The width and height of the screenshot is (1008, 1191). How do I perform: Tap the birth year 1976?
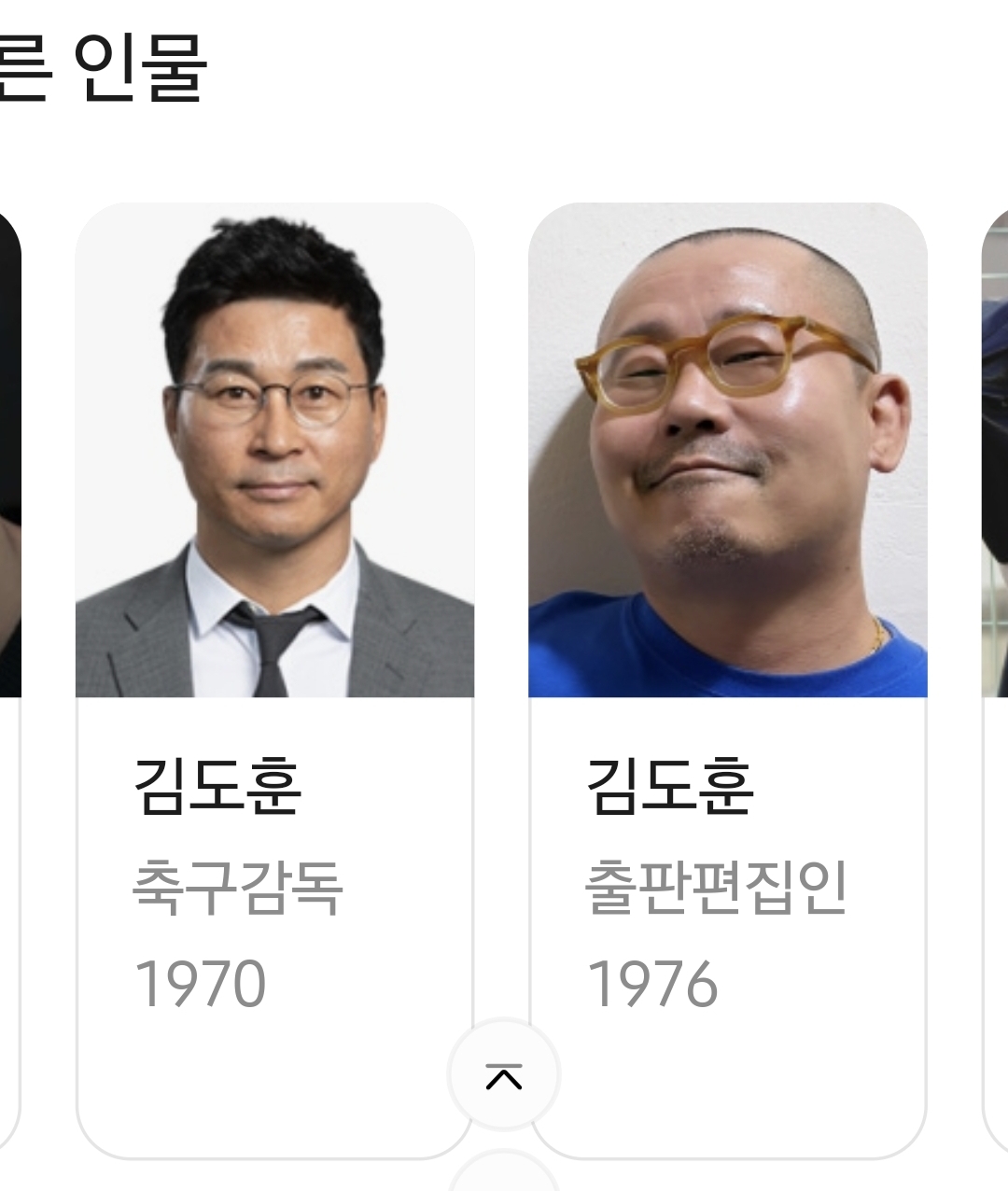[x=652, y=984]
